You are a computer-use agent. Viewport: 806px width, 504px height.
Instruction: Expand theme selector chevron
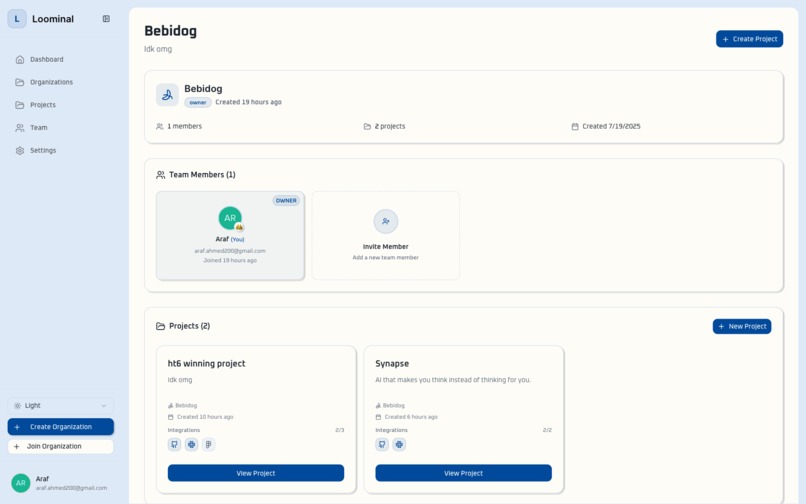[x=104, y=406]
